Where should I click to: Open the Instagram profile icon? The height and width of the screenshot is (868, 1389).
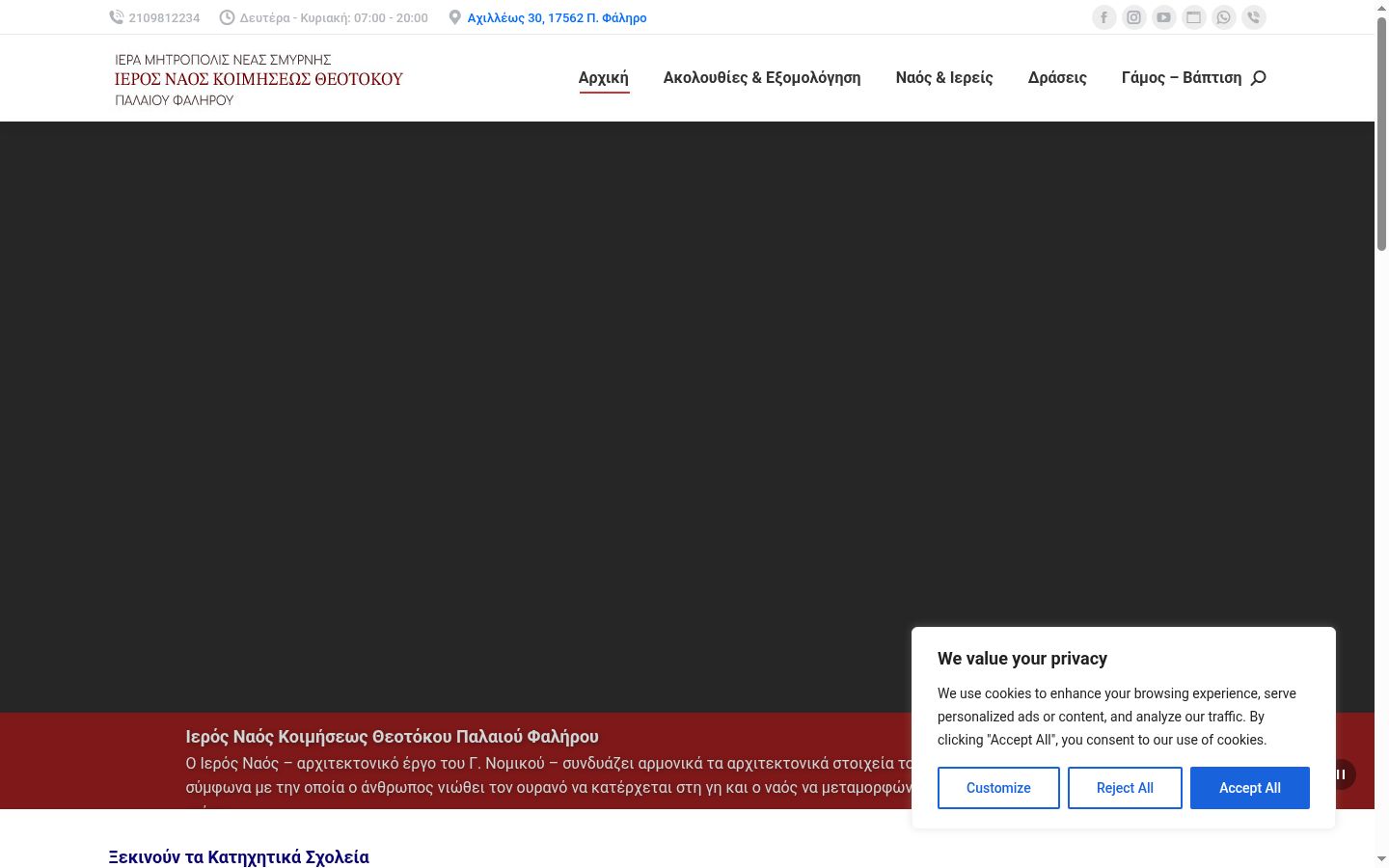pyautogui.click(x=1134, y=17)
